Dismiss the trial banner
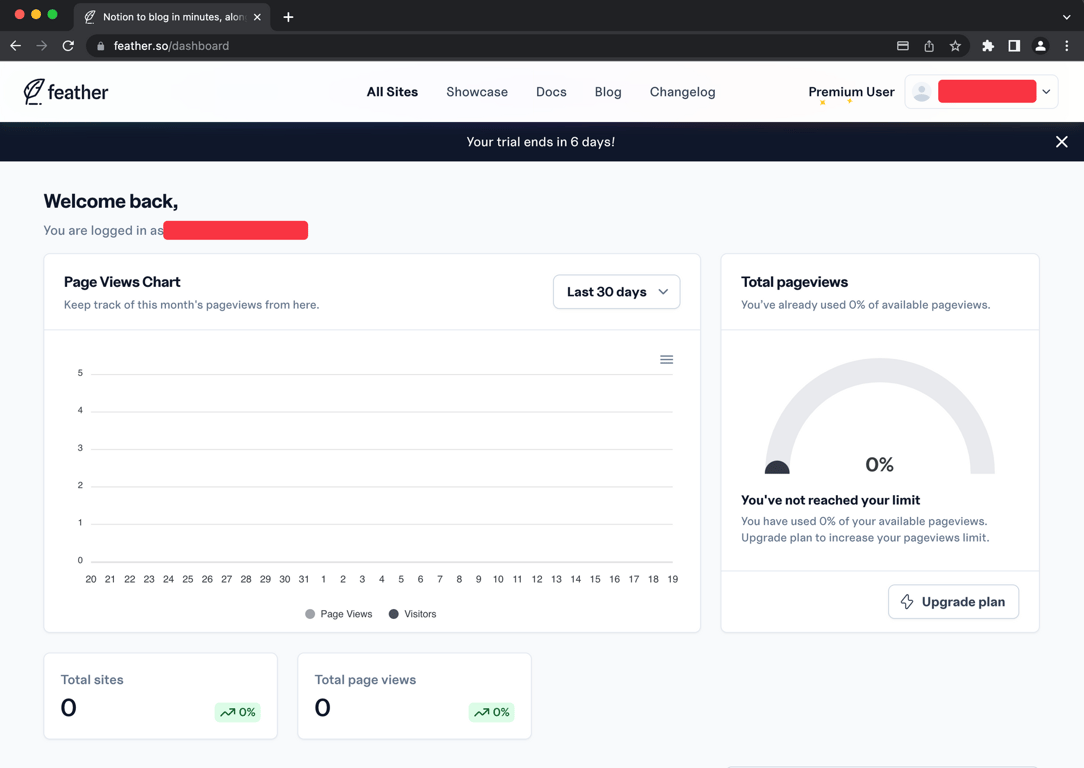This screenshot has width=1084, height=768. (x=1062, y=142)
